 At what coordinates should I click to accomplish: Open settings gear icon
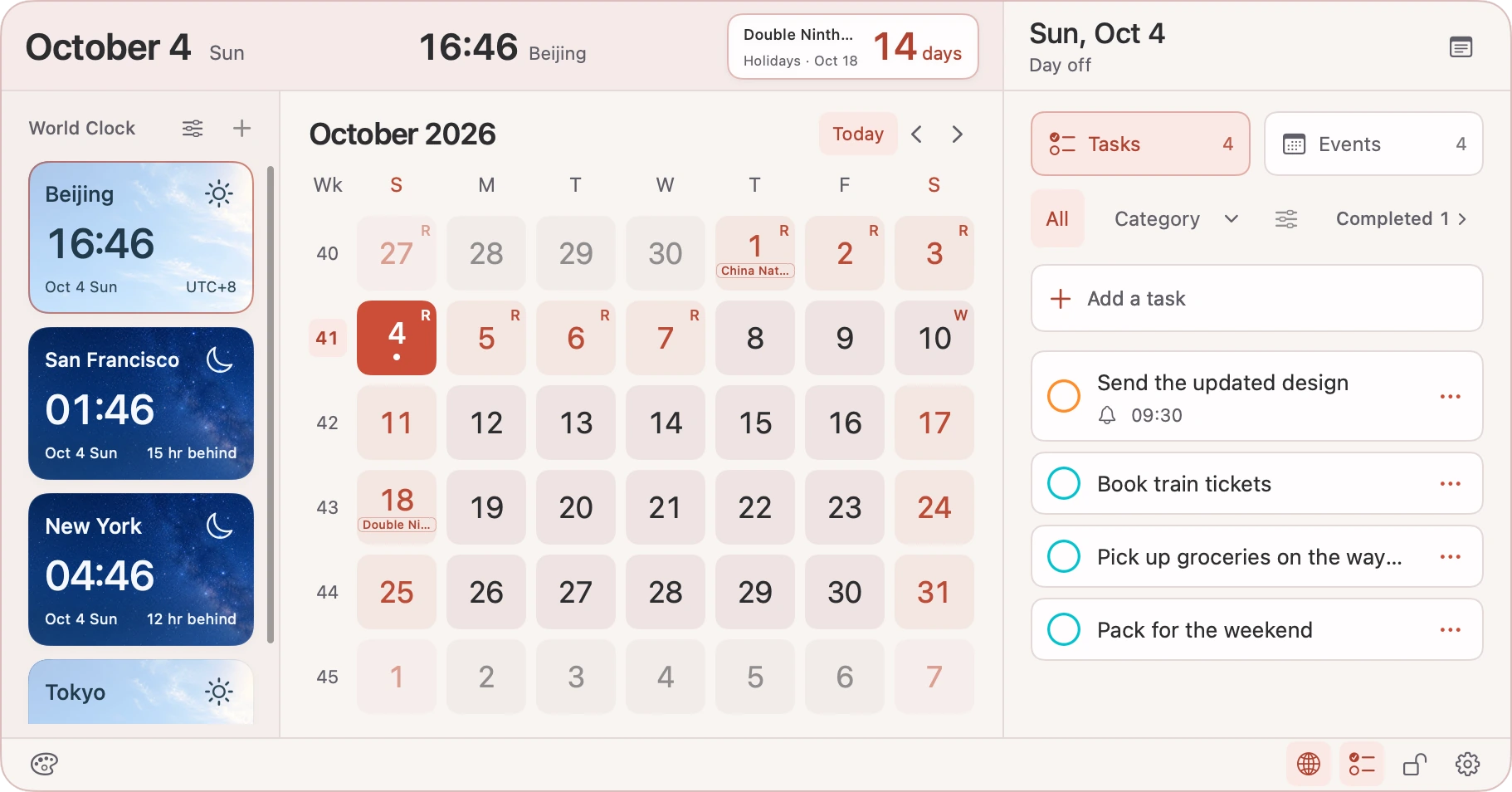point(1468,764)
